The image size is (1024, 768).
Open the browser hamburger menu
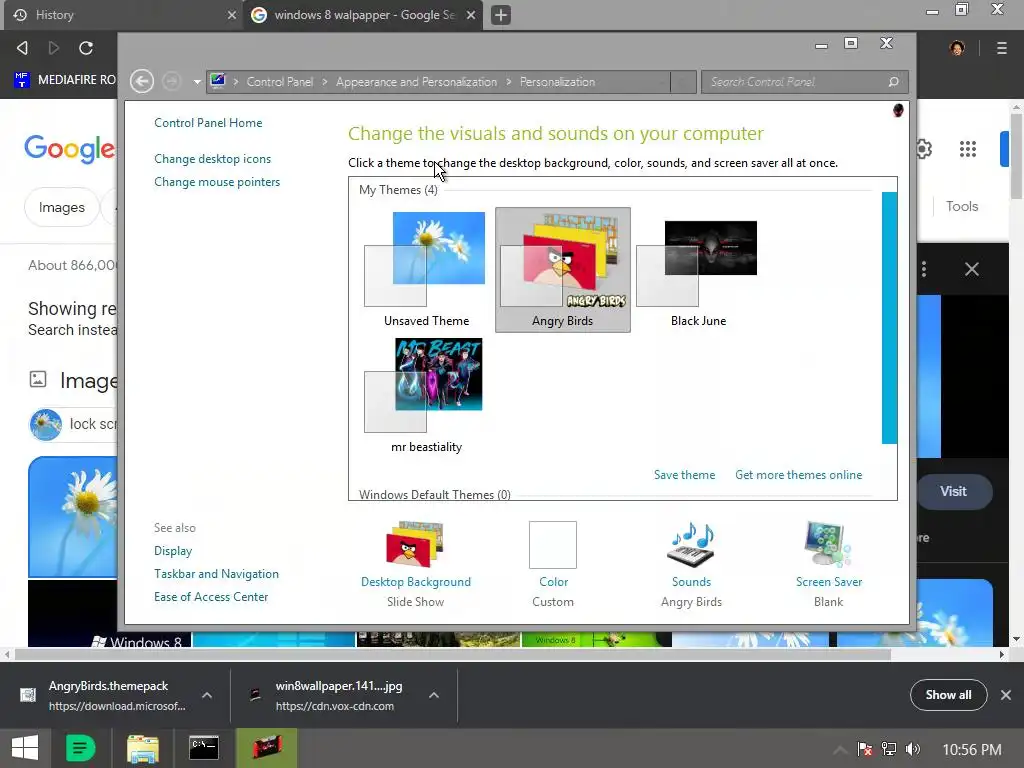(x=1001, y=48)
